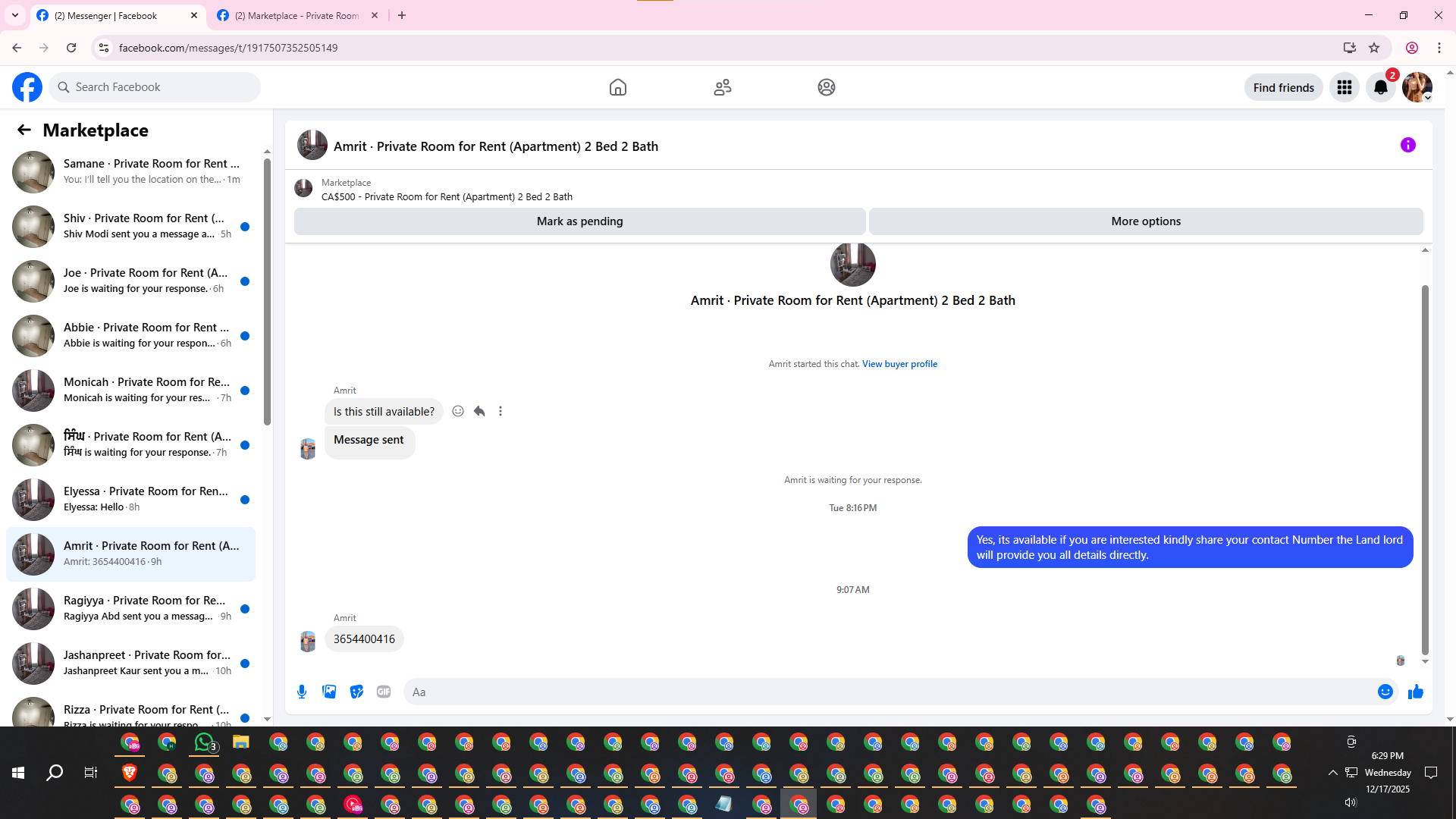
Task: Click the voice clip microphone icon
Action: coord(302,692)
